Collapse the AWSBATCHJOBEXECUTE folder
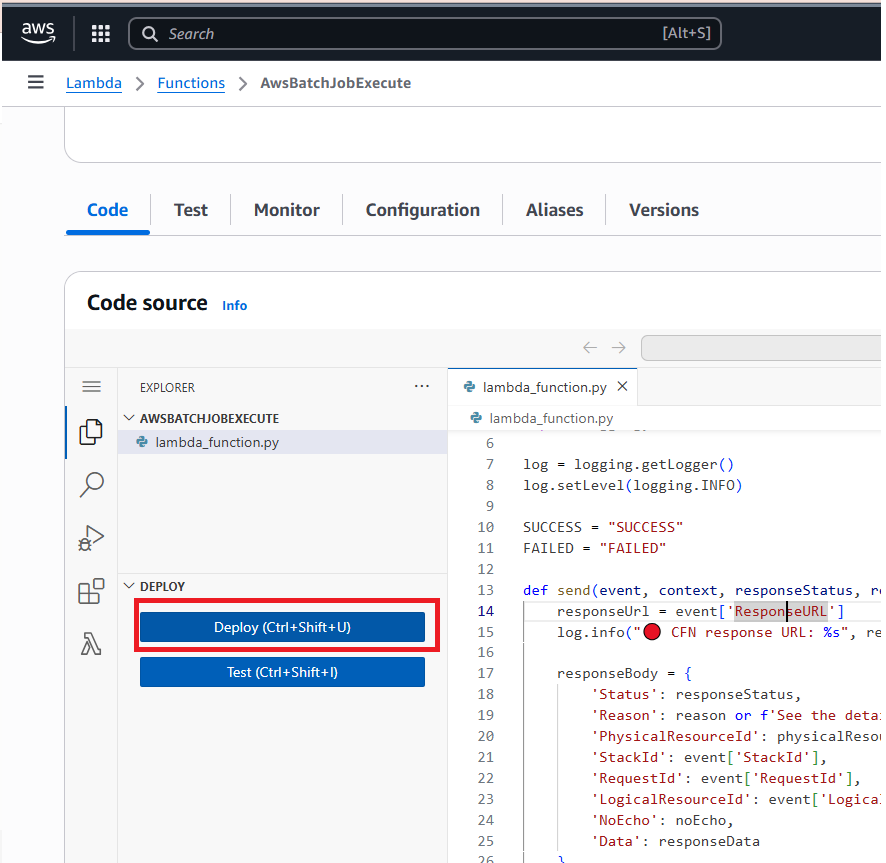 128,418
